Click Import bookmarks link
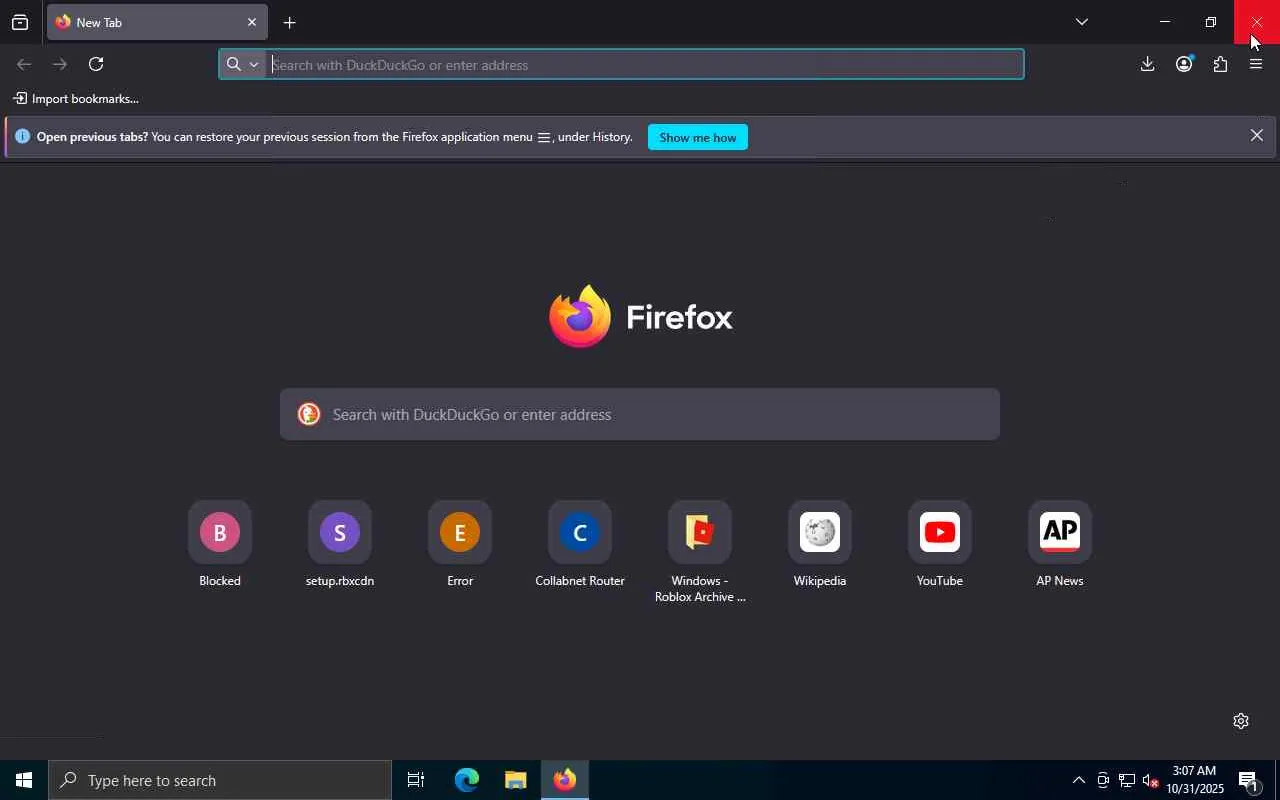The width and height of the screenshot is (1280, 800). pyautogui.click(x=76, y=99)
